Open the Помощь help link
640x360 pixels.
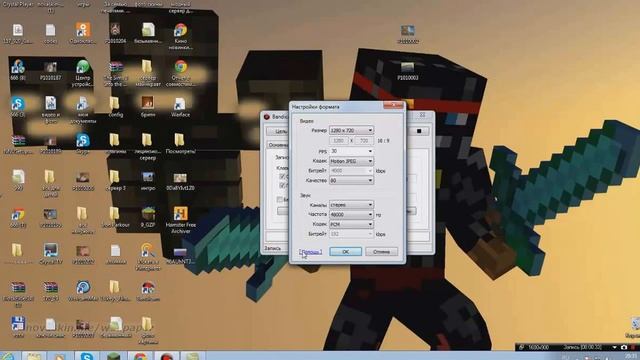pyautogui.click(x=310, y=252)
